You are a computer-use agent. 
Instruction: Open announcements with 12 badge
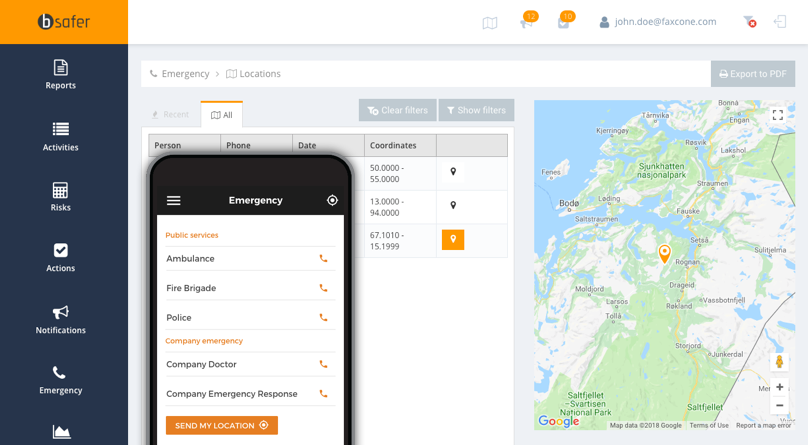click(526, 22)
